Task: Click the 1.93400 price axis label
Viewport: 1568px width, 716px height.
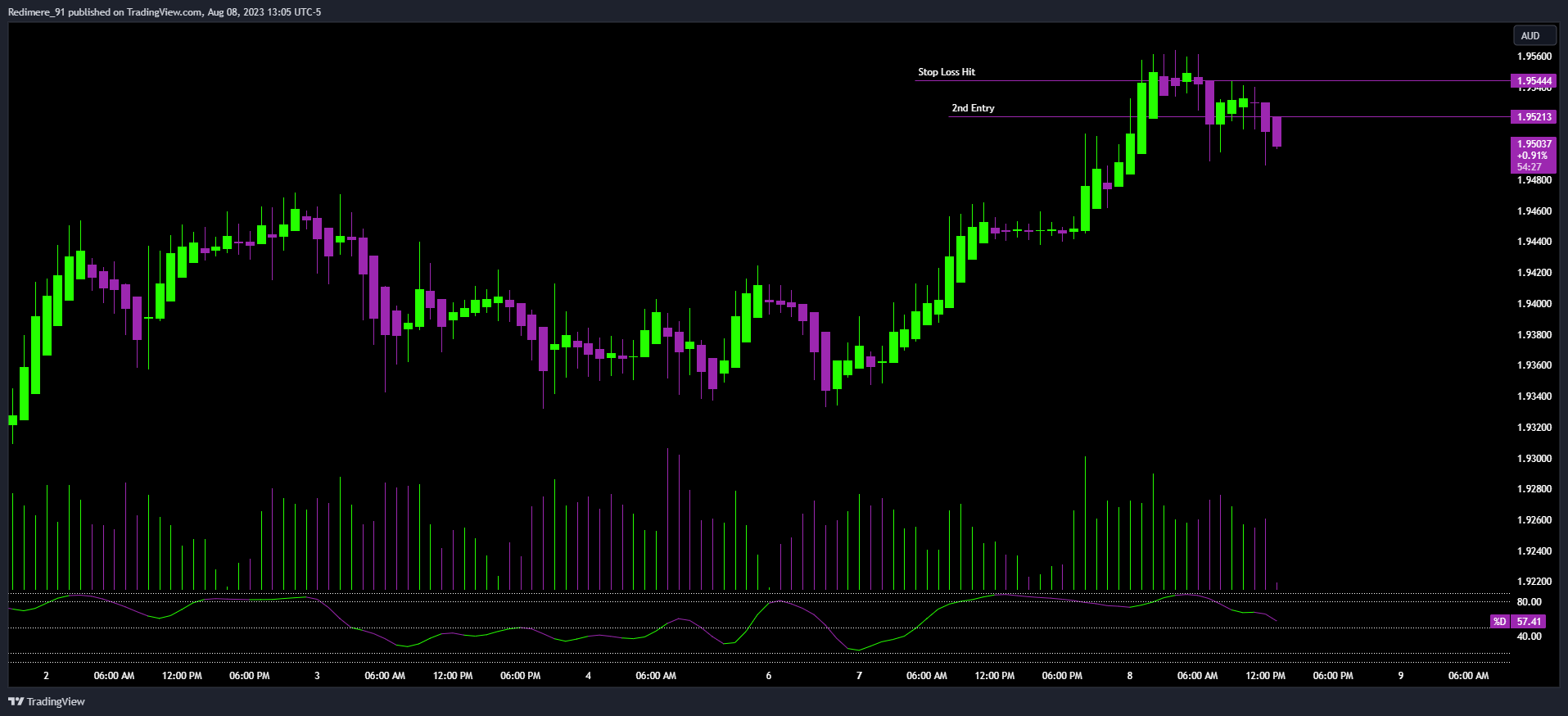Action: 1534,397
